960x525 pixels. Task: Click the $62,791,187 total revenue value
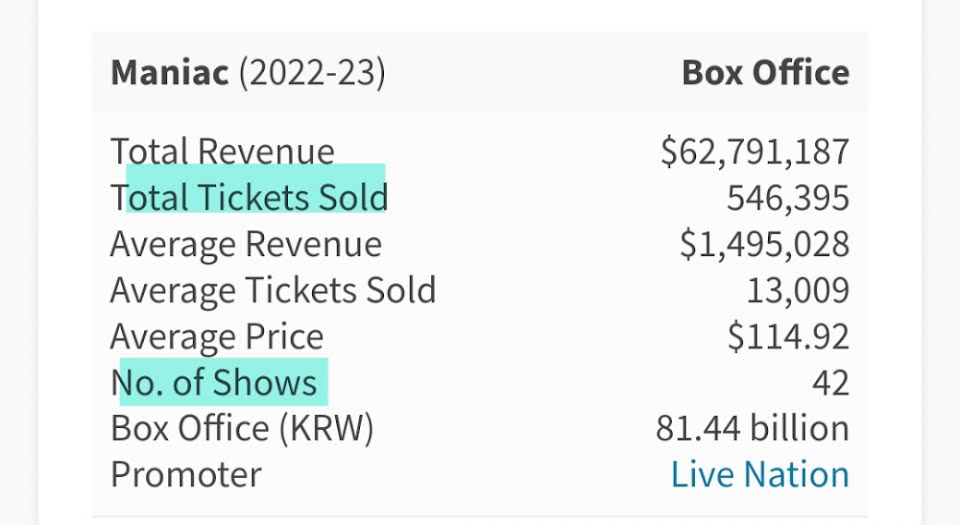[x=754, y=151]
